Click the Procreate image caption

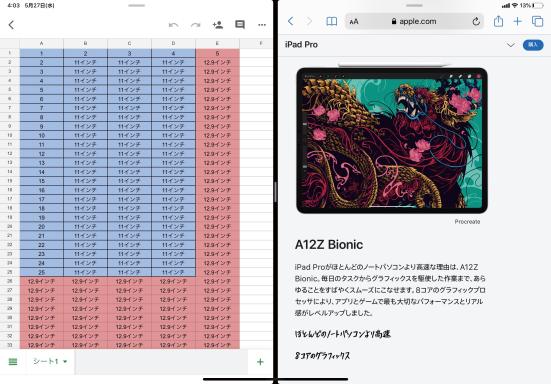pyautogui.click(x=467, y=222)
